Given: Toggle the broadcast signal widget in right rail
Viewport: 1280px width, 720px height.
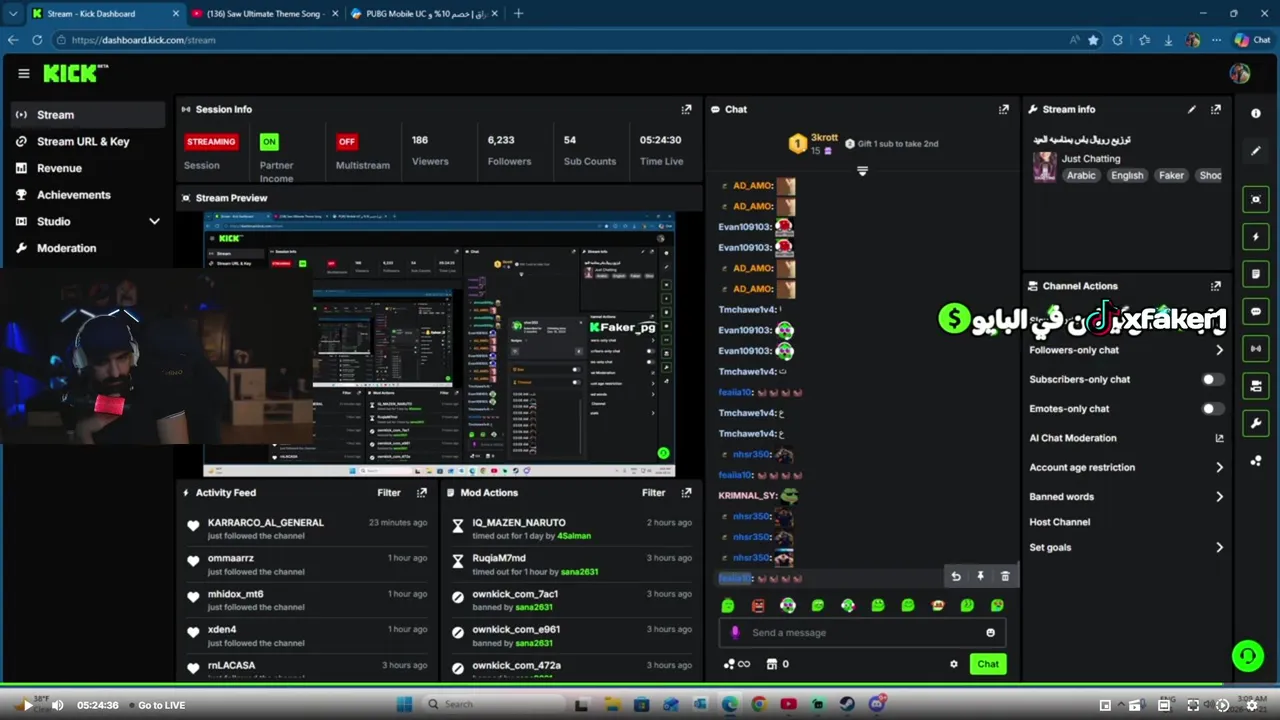Looking at the screenshot, I should (x=1256, y=349).
